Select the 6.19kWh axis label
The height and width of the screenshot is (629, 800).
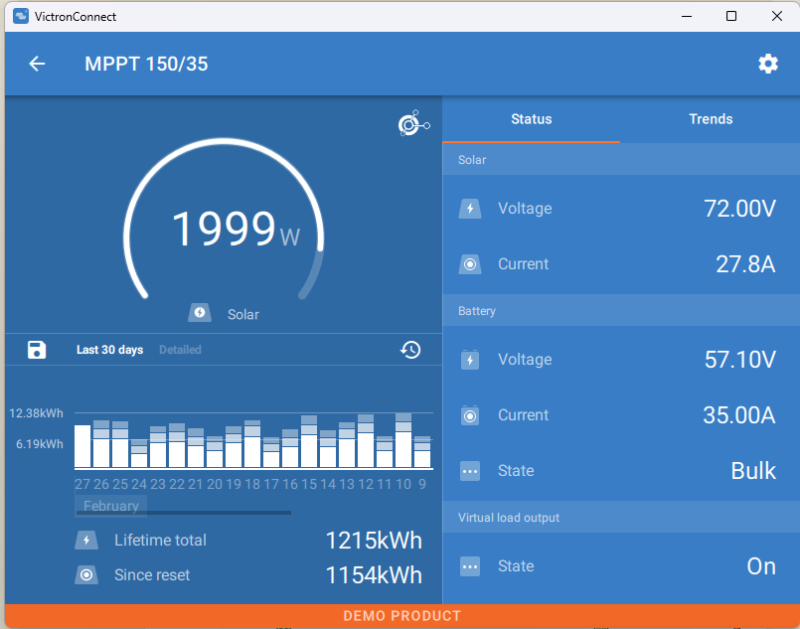[x=40, y=444]
